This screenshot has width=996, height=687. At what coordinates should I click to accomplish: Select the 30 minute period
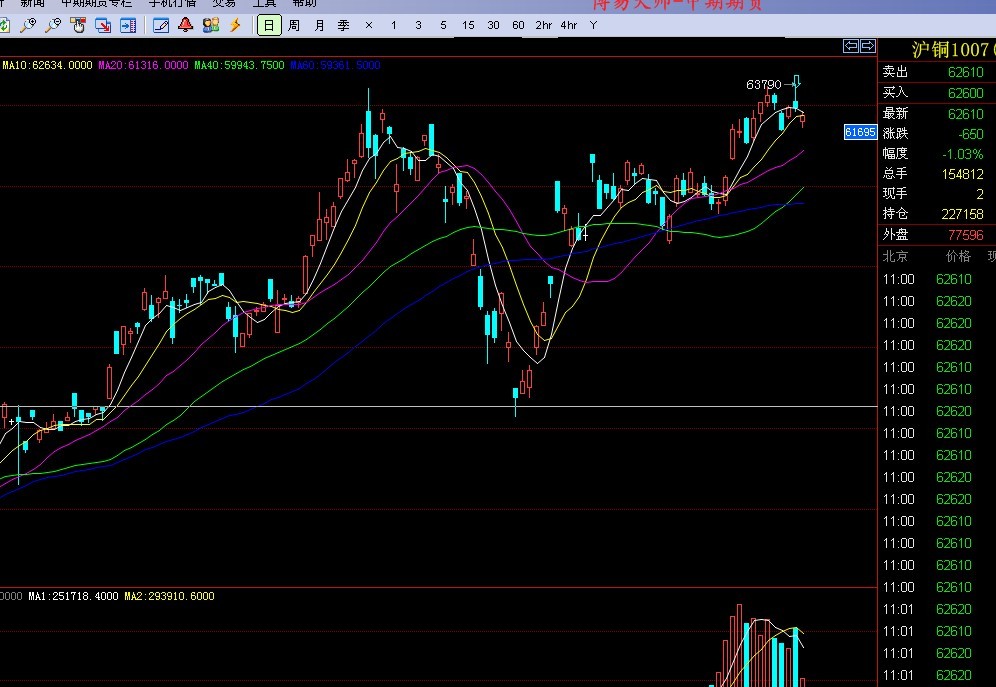[493, 25]
